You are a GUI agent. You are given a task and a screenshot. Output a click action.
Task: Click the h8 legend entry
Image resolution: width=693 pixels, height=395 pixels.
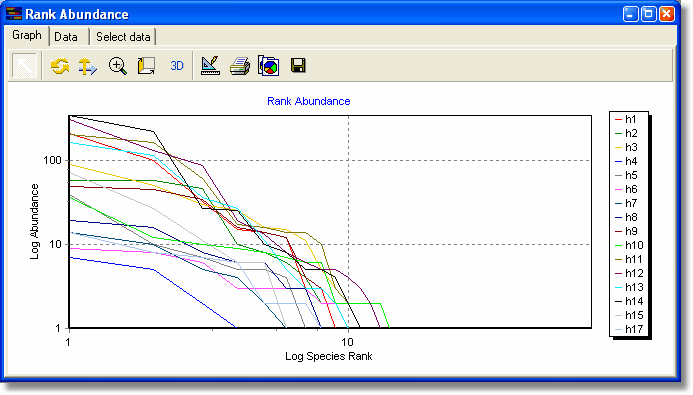pos(626,217)
